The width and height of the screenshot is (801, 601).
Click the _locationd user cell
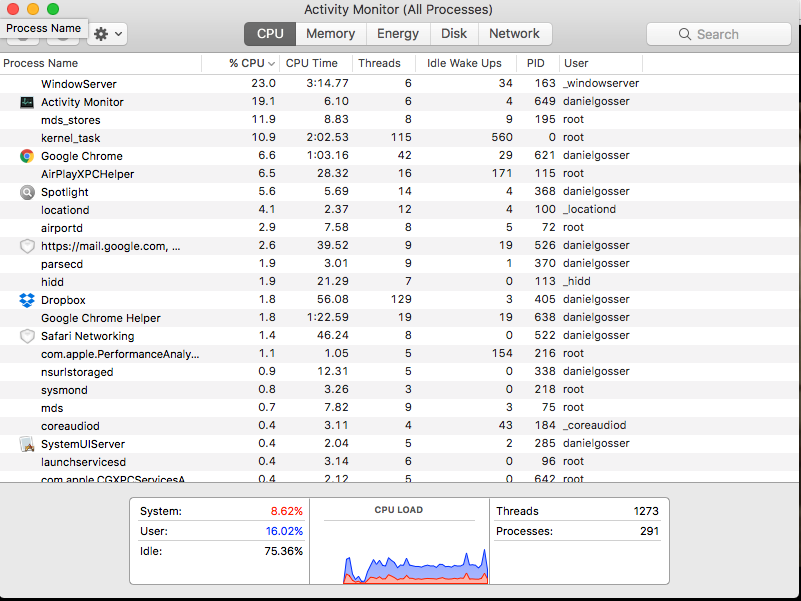point(589,210)
